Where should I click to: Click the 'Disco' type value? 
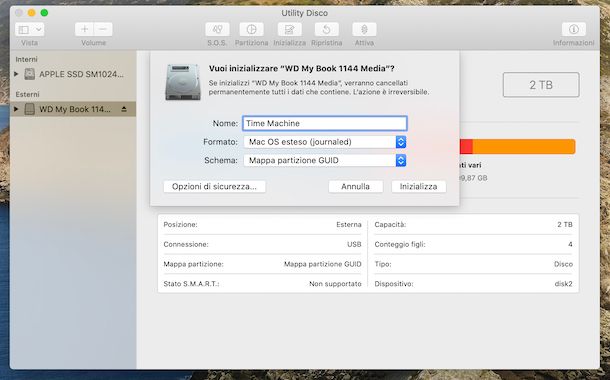pos(563,264)
